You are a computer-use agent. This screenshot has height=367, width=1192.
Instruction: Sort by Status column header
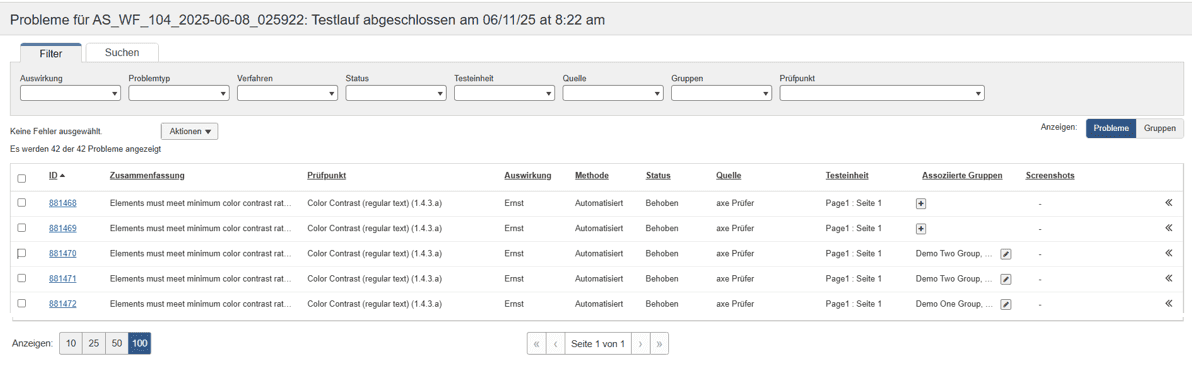658,176
